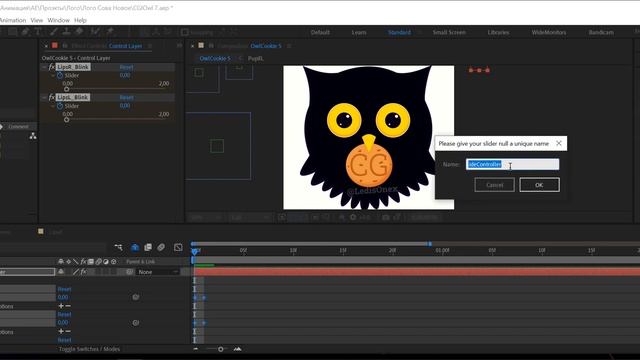Select the Eraser tool in toolbar
The image size is (640, 360).
80,32
